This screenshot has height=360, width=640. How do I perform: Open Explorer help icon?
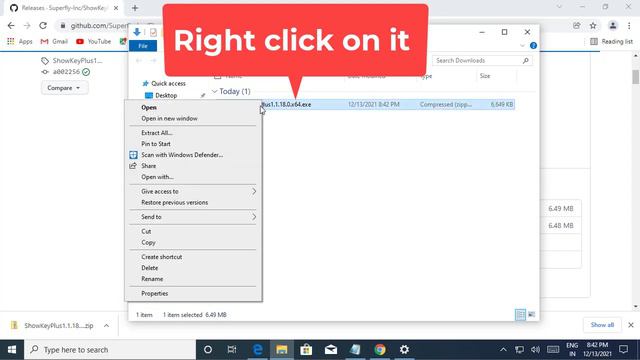[533, 46]
